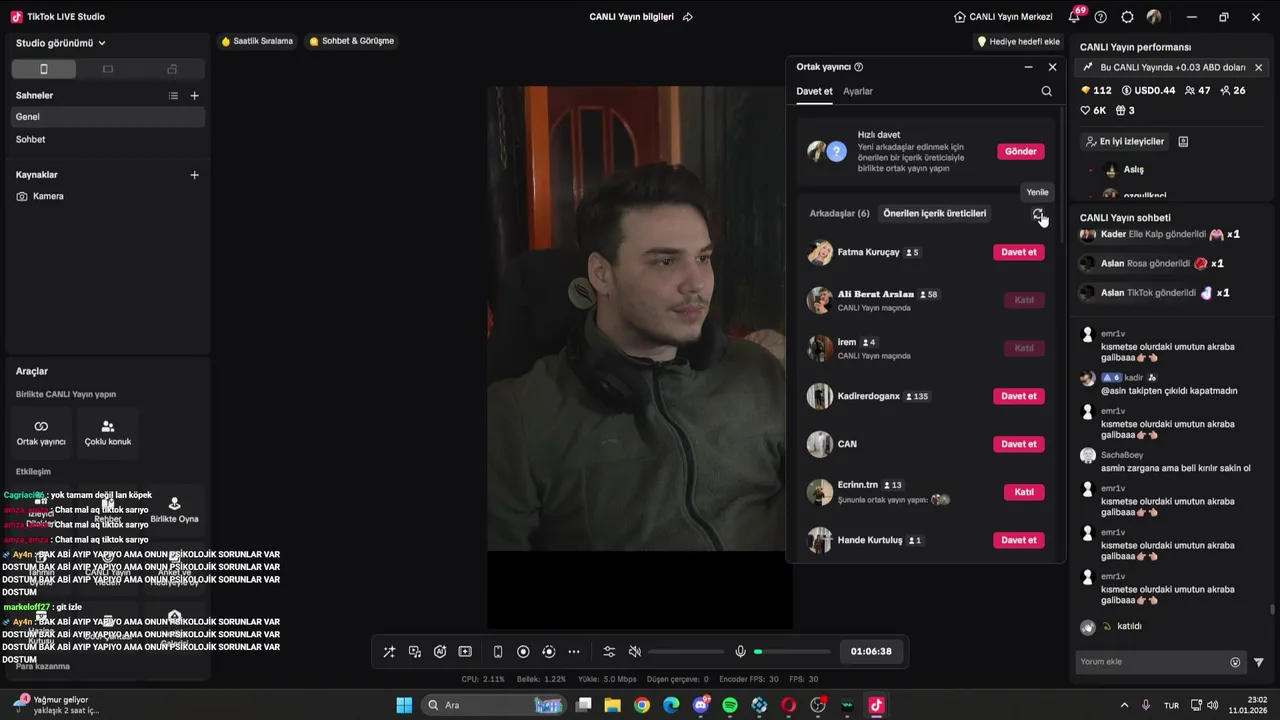This screenshot has width=1280, height=720.
Task: Toggle the muted speaker icon
Action: (634, 652)
